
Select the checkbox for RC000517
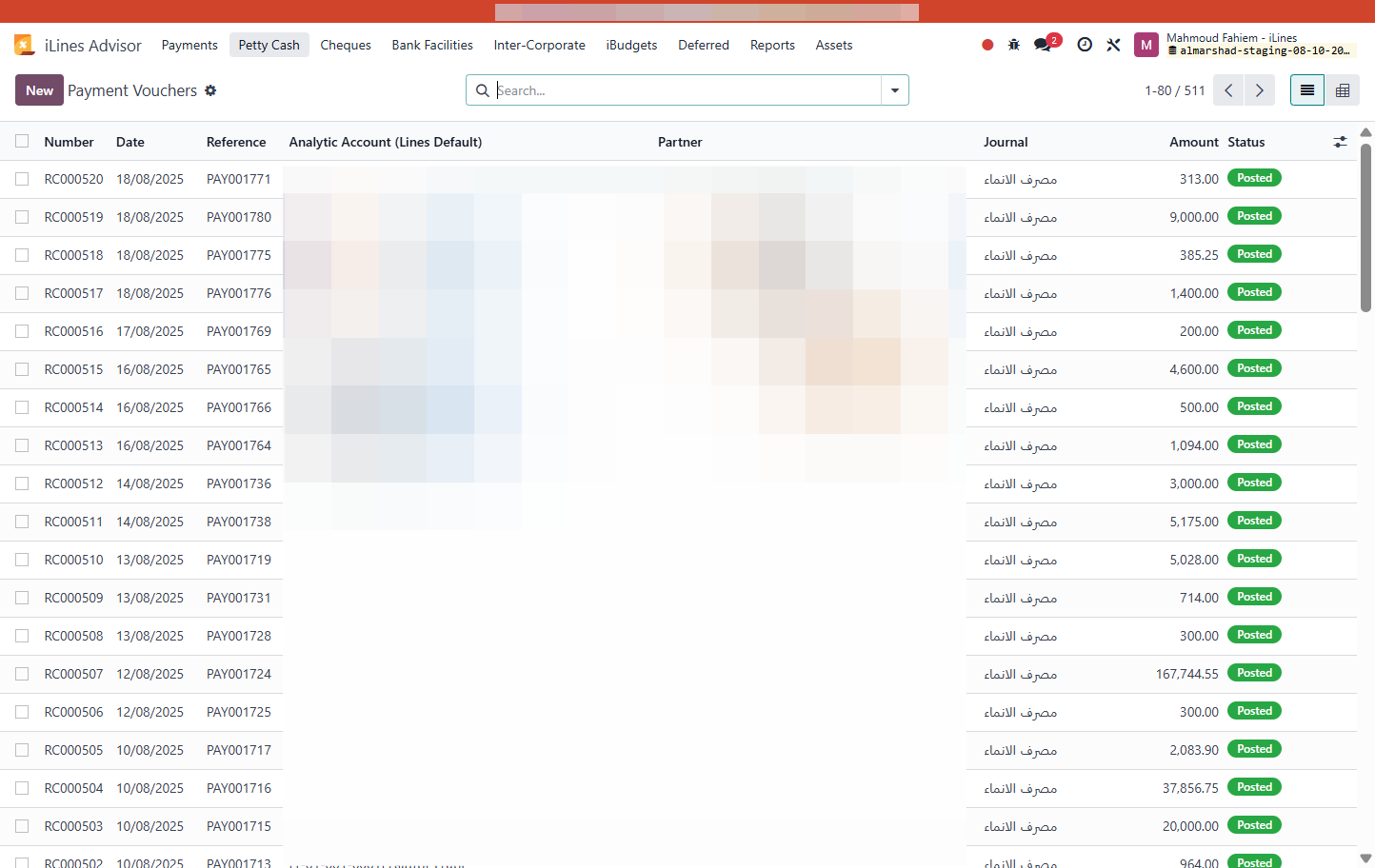tap(22, 293)
